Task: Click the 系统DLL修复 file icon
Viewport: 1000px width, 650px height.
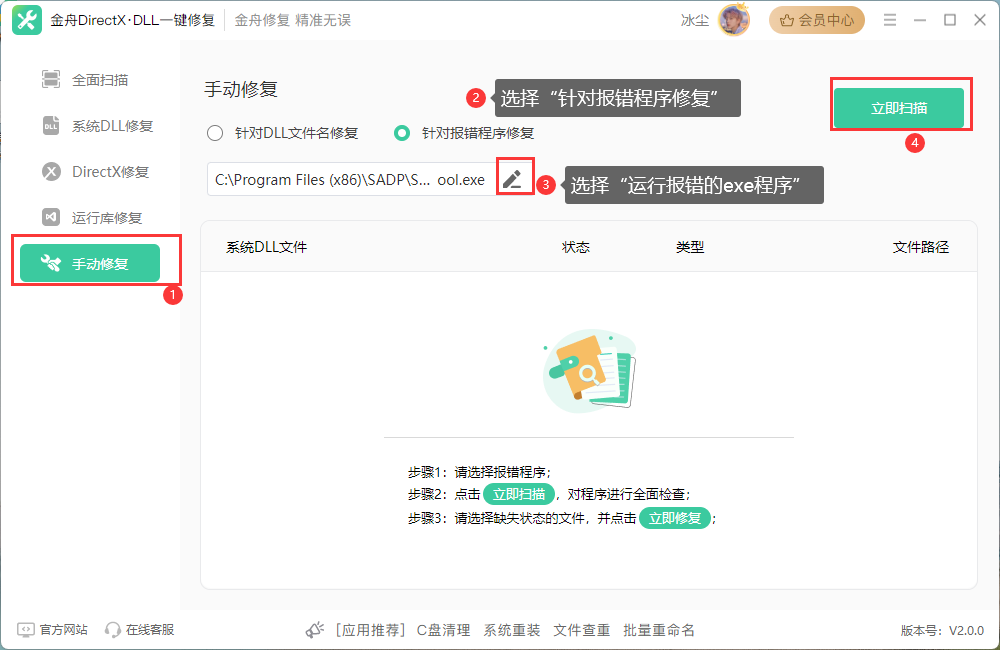Action: [51, 126]
